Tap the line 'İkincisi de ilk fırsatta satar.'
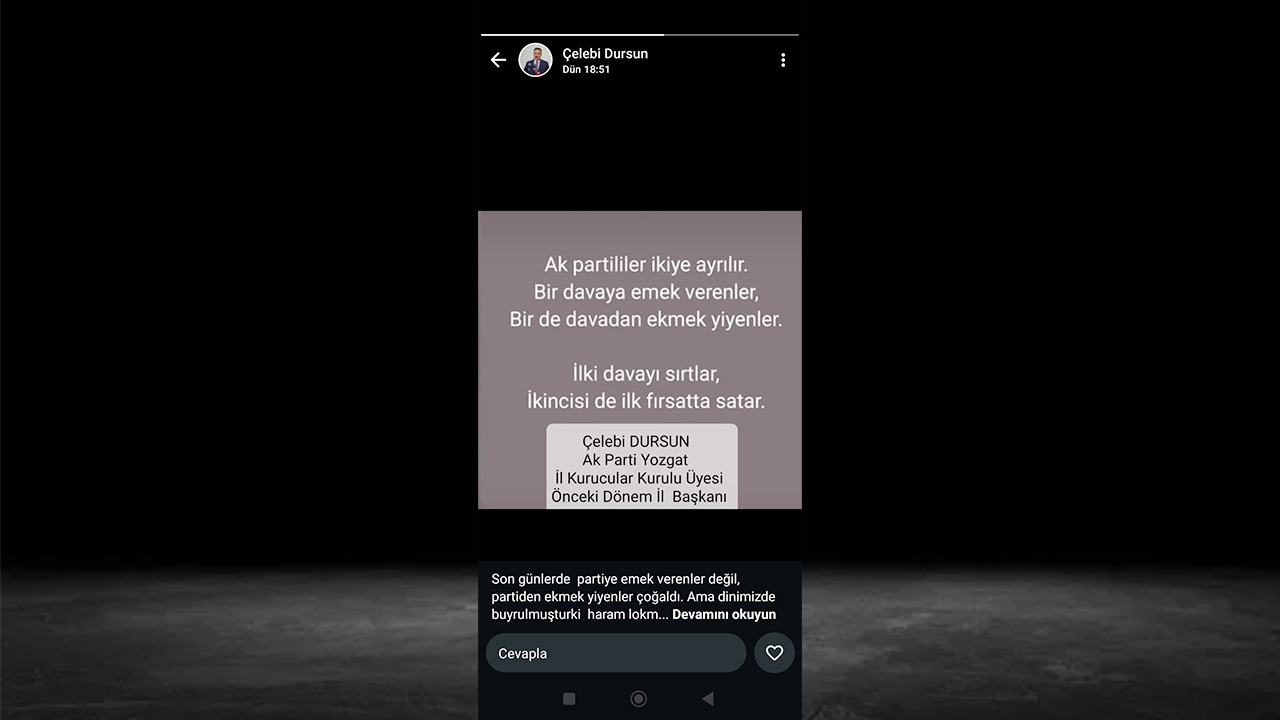This screenshot has height=720, width=1280. tap(645, 401)
